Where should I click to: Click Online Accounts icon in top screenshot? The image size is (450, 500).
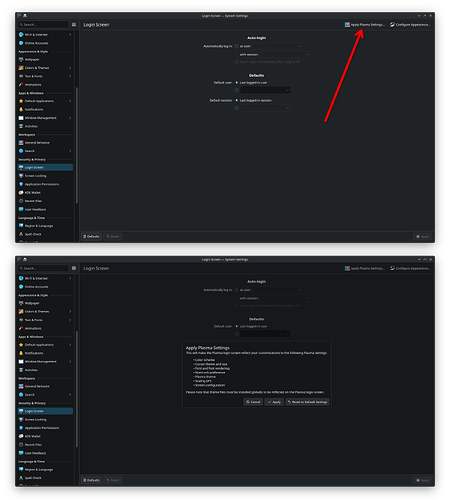(x=21, y=43)
